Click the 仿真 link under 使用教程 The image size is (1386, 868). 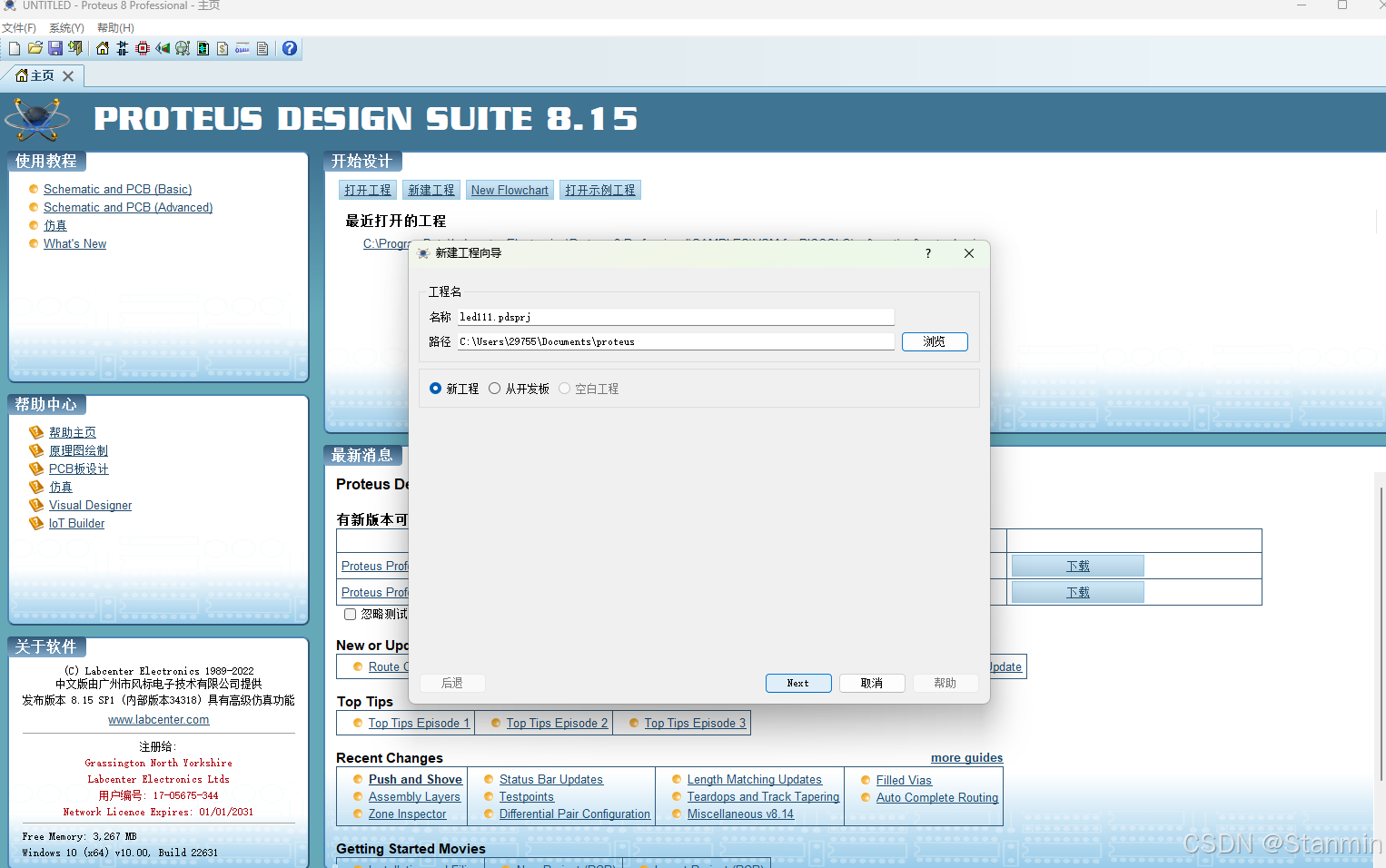tap(55, 225)
